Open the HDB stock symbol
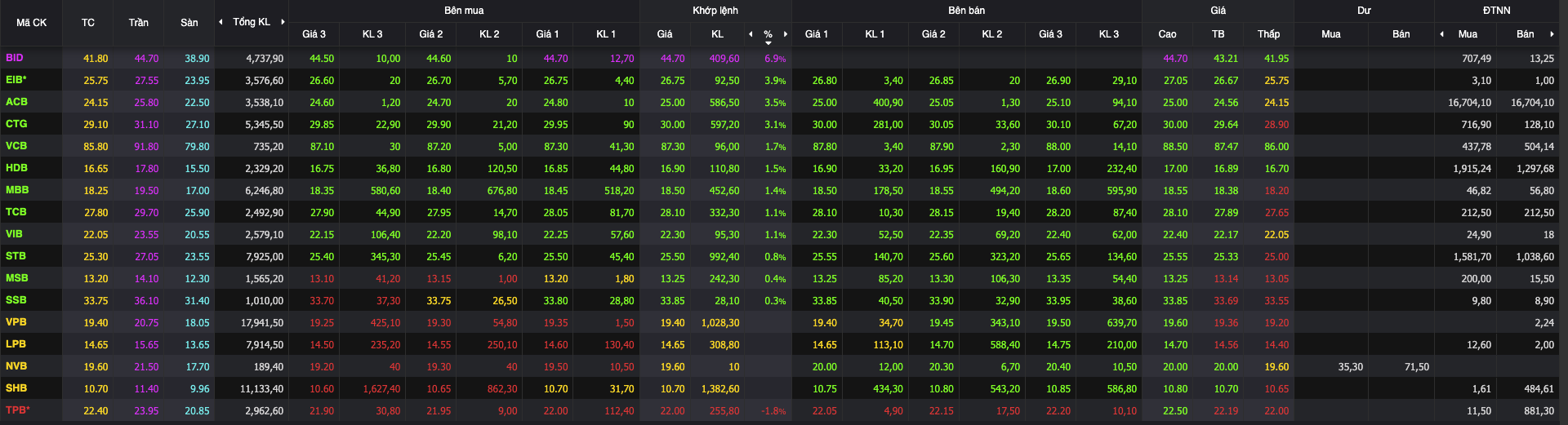The height and width of the screenshot is (425, 1568). (x=16, y=168)
